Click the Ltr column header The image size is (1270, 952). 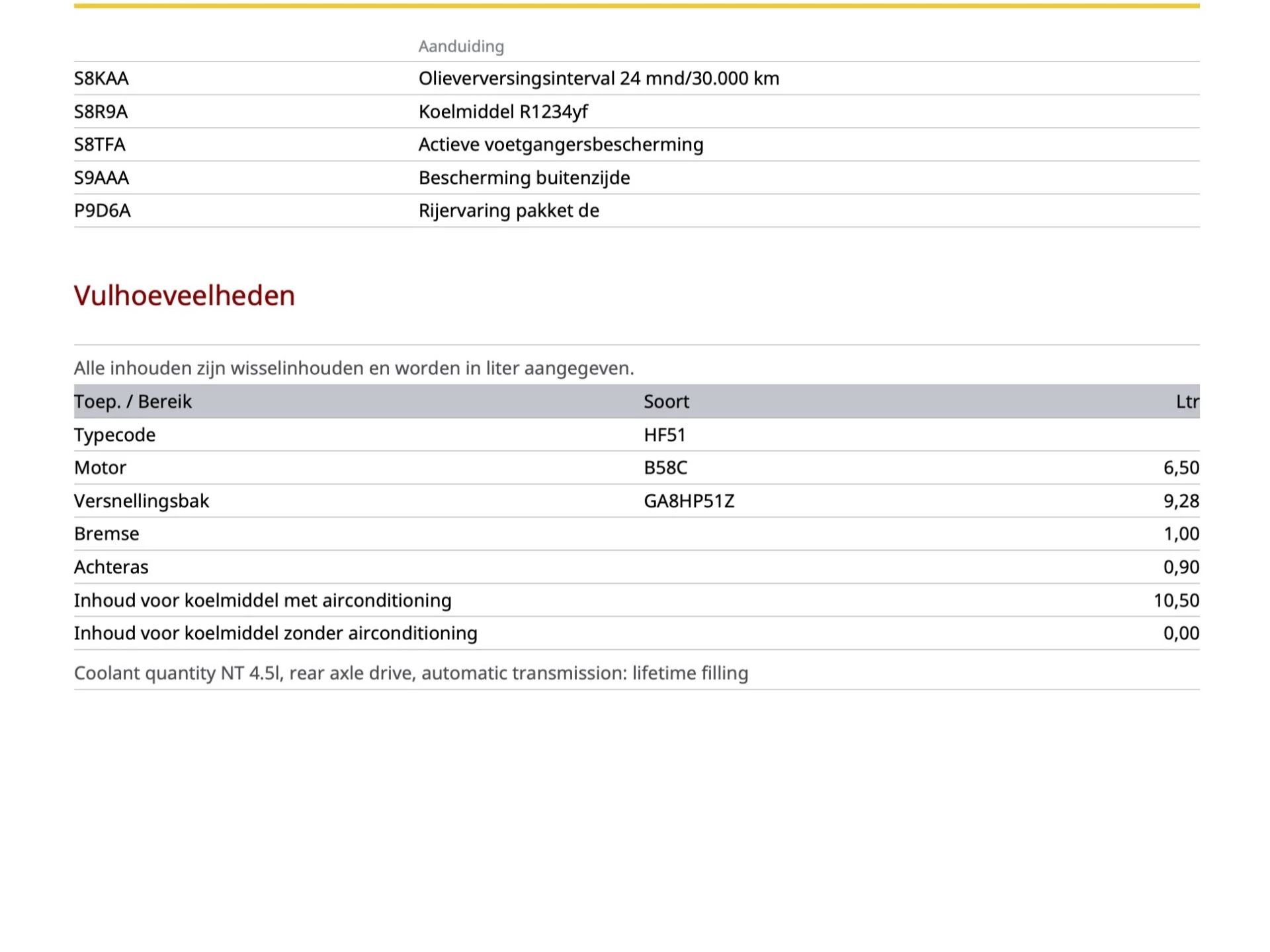click(x=1187, y=401)
